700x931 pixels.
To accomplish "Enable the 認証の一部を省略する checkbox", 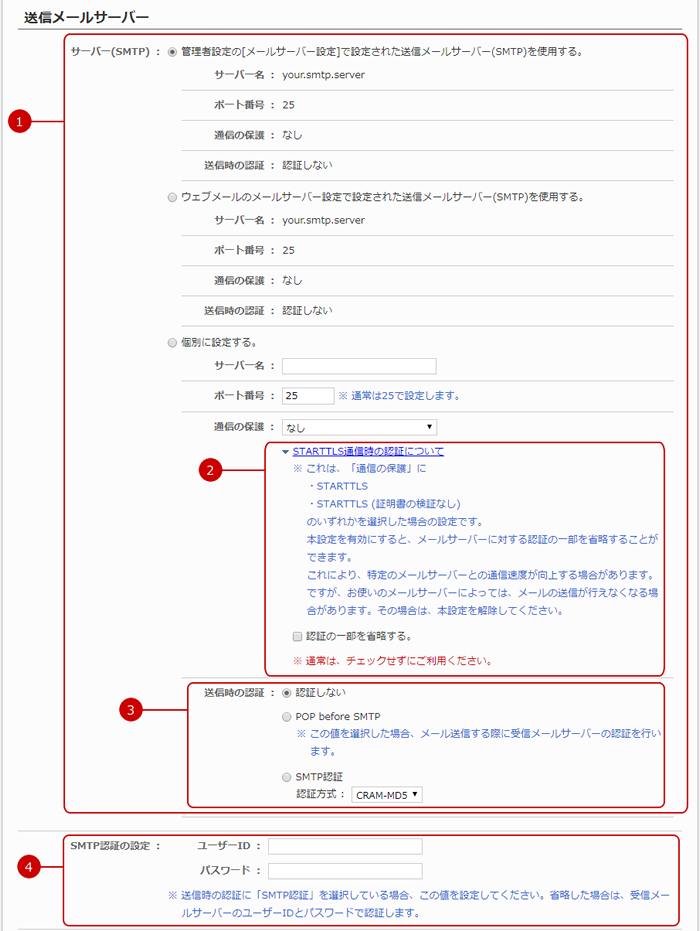I will click(x=297, y=636).
